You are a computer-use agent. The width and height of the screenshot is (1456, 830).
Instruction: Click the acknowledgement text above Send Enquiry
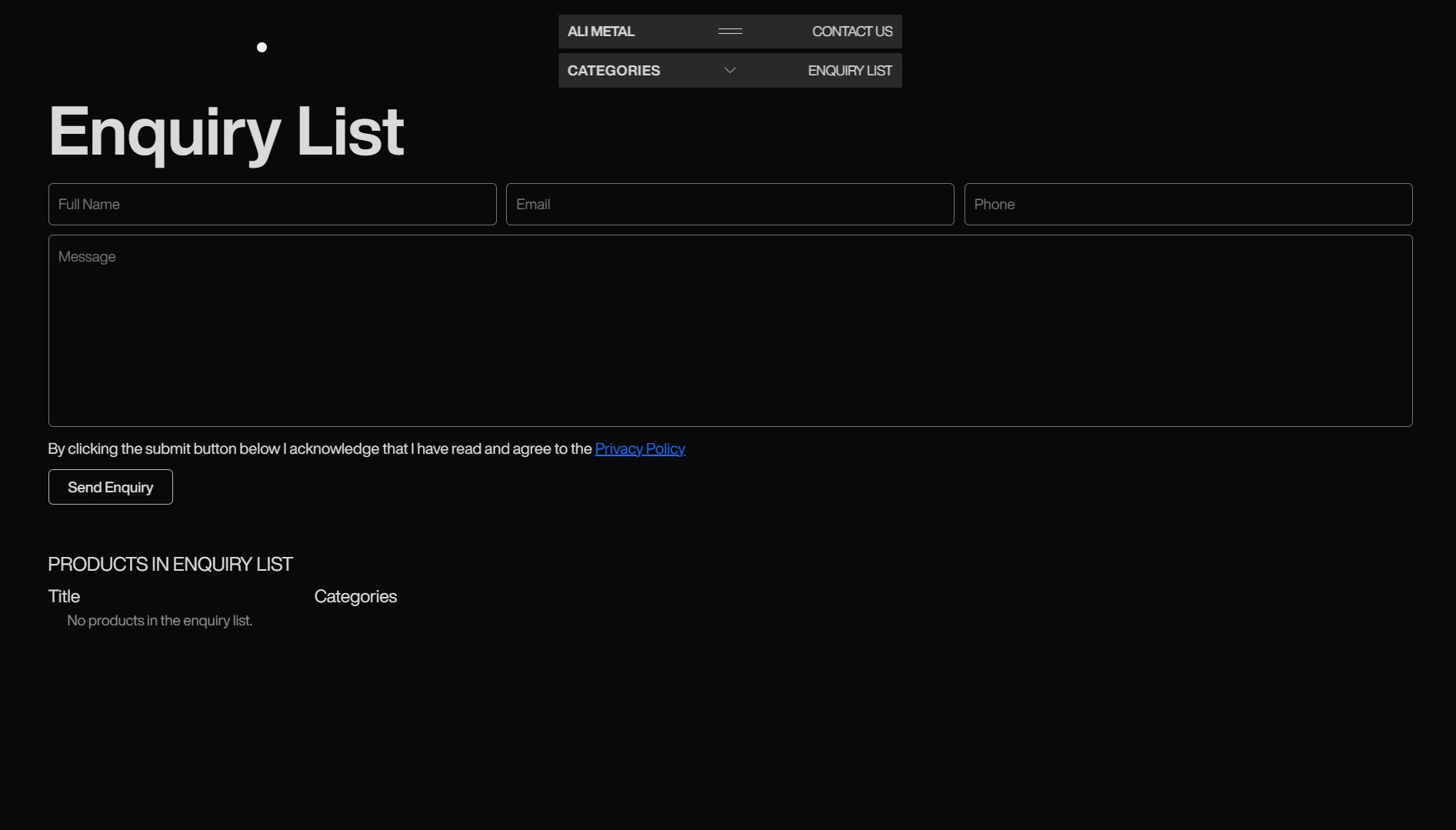point(319,449)
